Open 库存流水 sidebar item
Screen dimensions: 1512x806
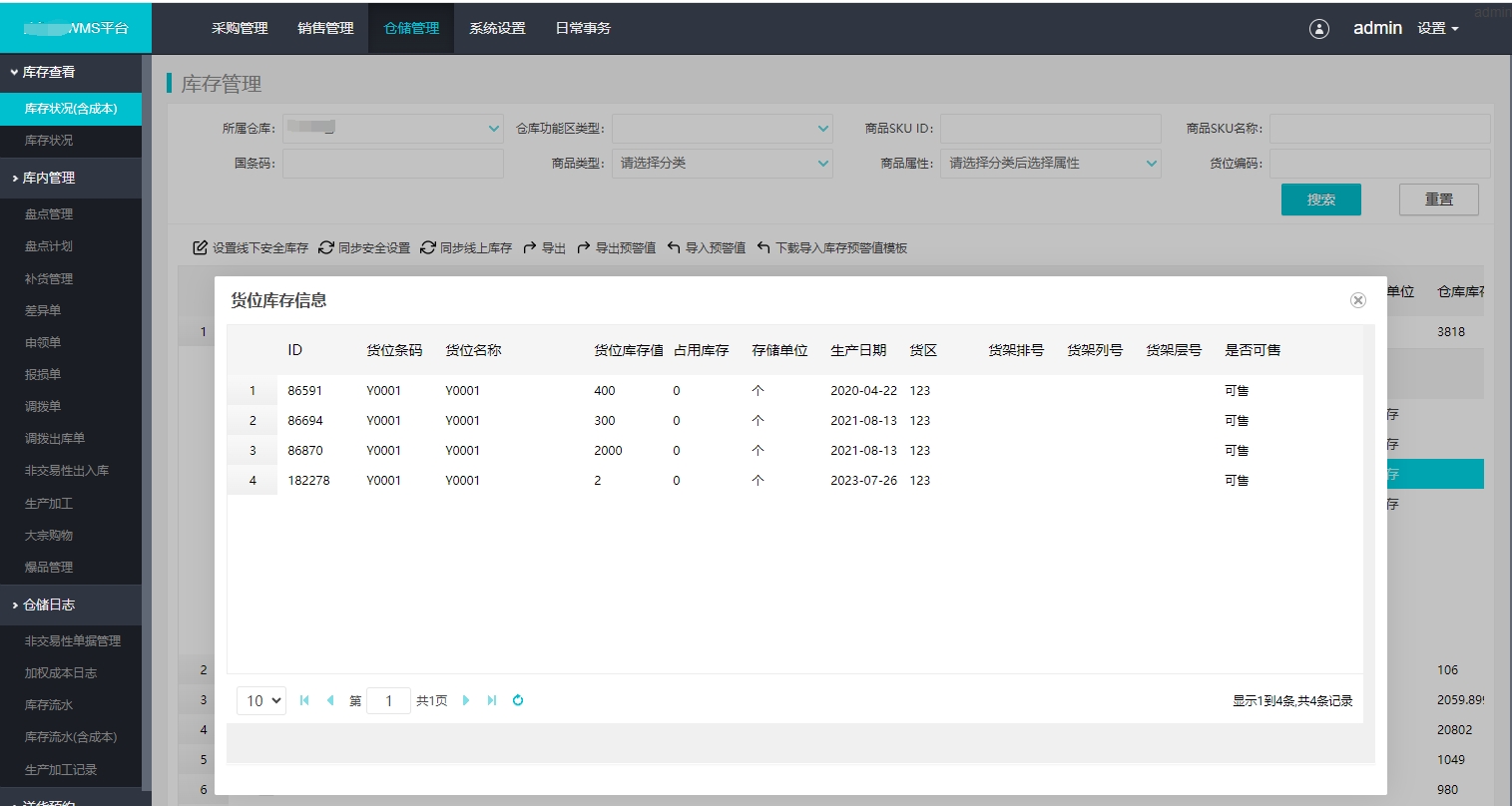pos(71,705)
